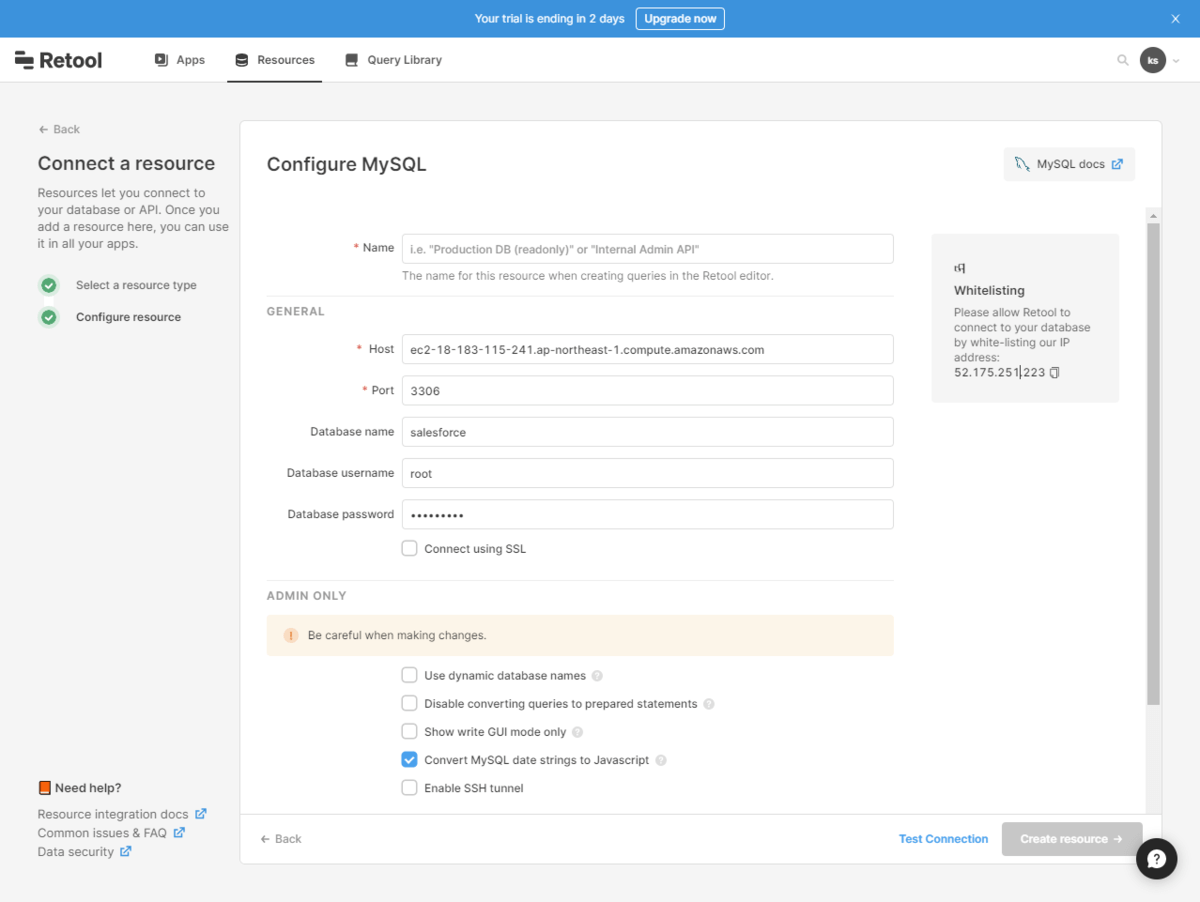
Task: Check the Enable SSH tunnel option
Action: point(409,788)
